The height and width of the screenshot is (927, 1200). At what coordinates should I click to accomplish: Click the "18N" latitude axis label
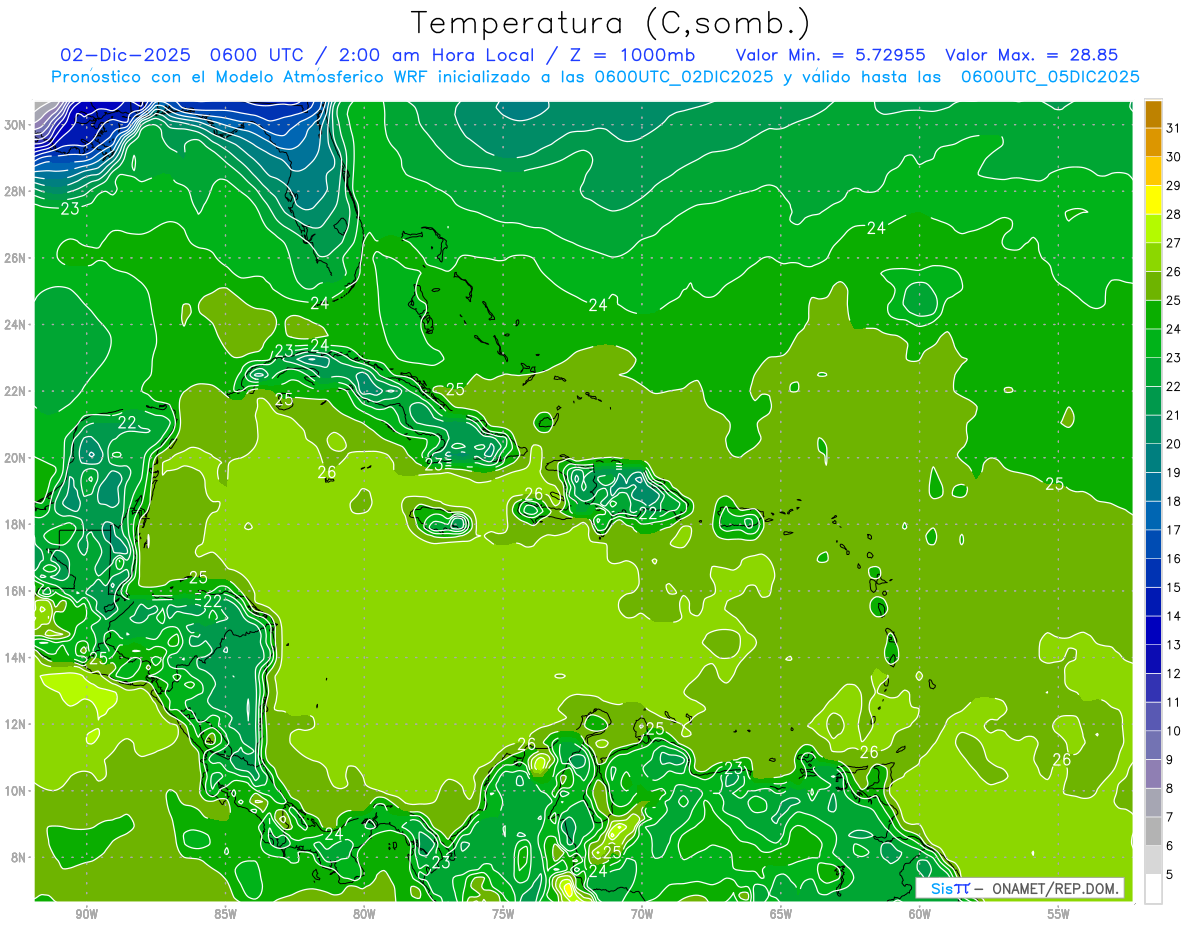[17, 524]
